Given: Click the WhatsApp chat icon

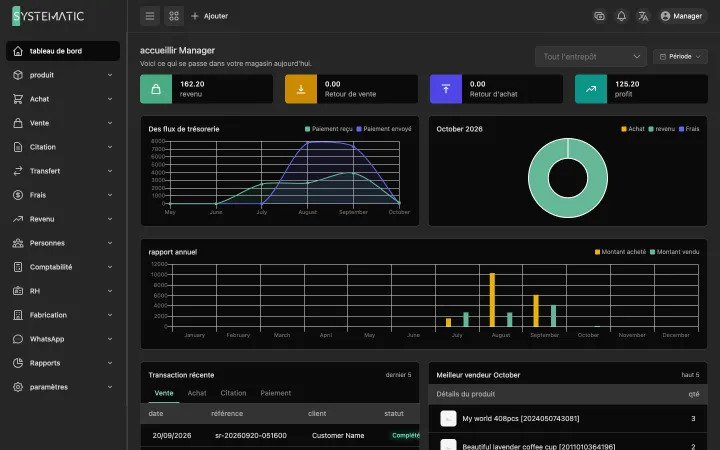Looking at the screenshot, I should pyautogui.click(x=18, y=339).
